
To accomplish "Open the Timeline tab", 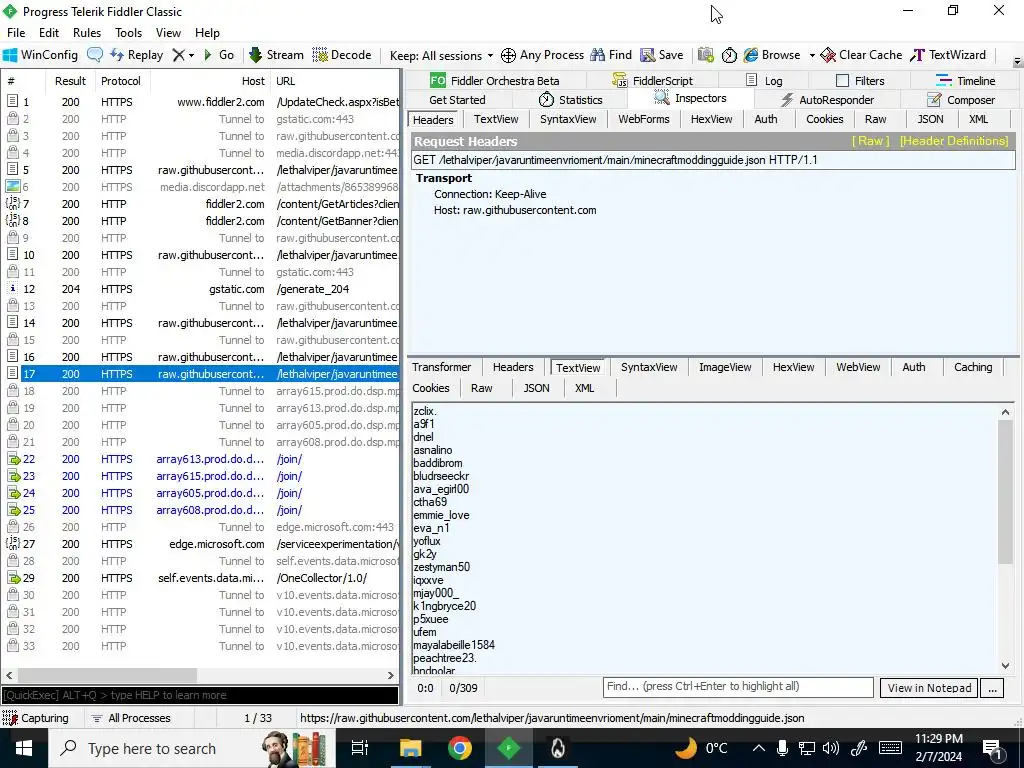I will [x=965, y=80].
